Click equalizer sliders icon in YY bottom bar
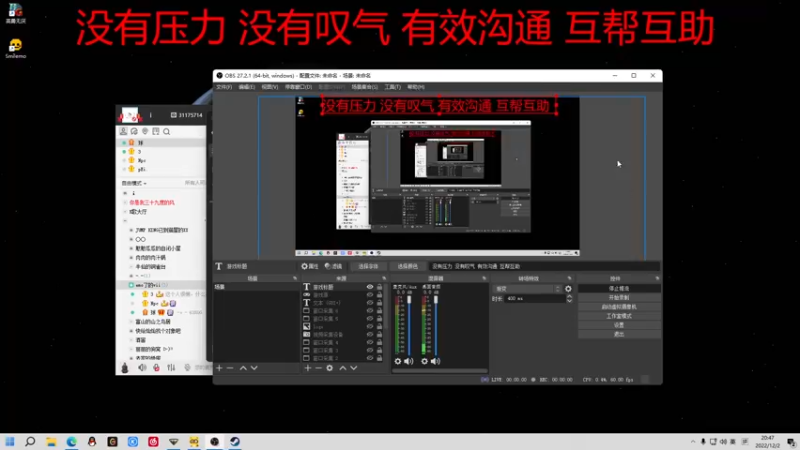 coord(171,367)
